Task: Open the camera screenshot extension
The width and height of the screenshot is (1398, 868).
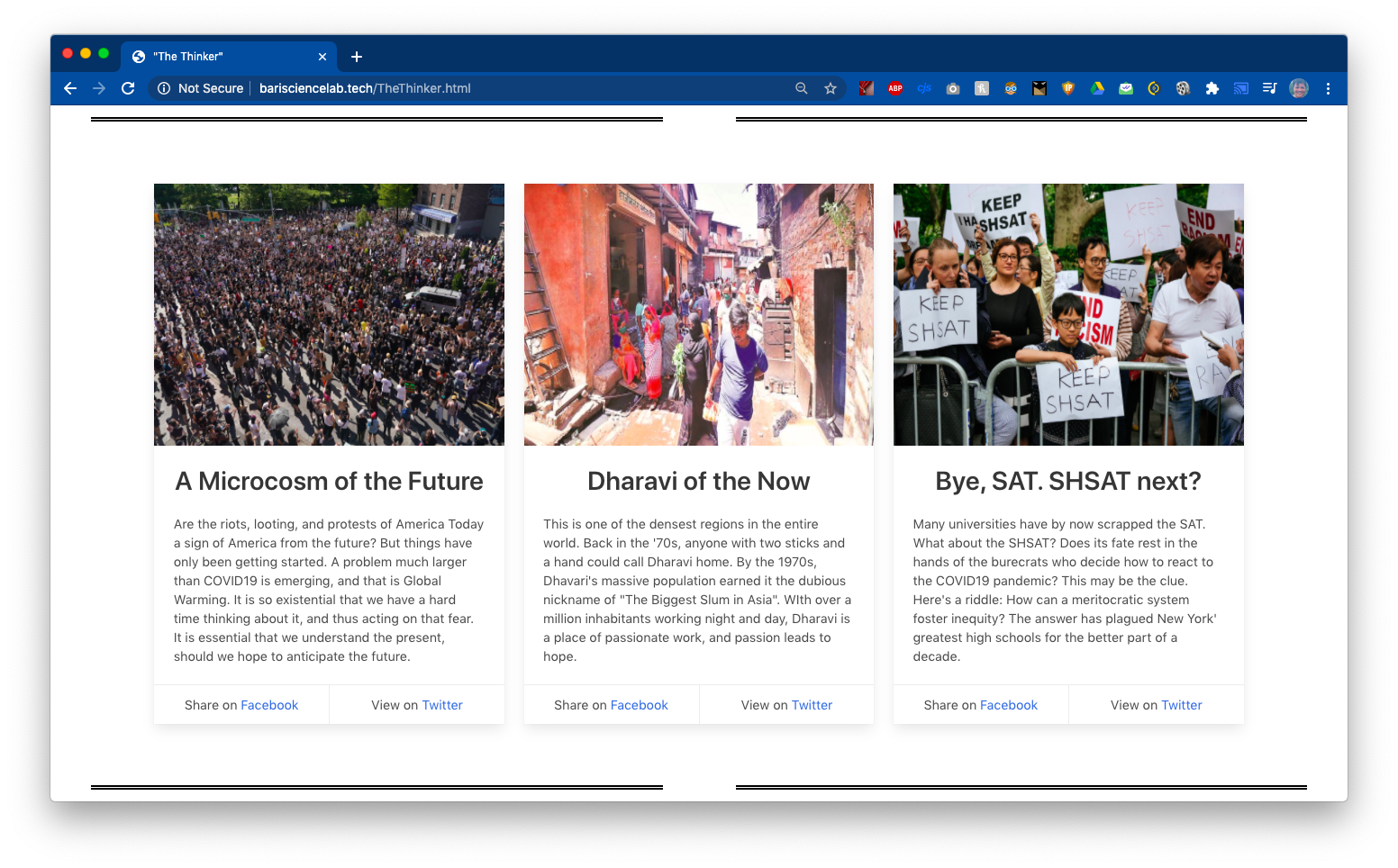Action: coord(953,88)
